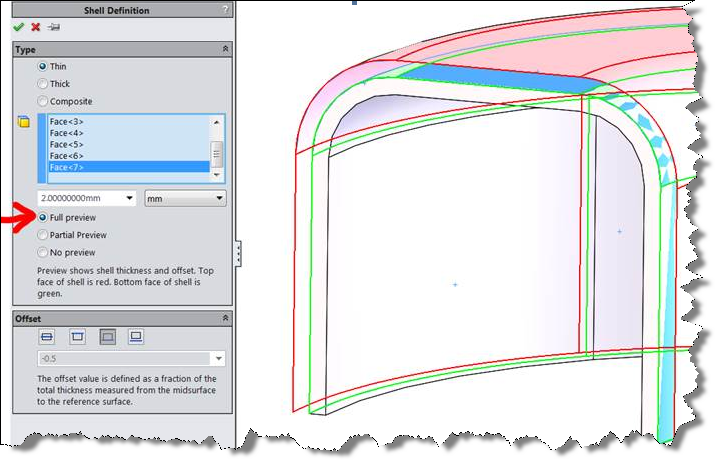Open the thickness value dropdown arrow
The height and width of the screenshot is (460, 715).
click(130, 198)
